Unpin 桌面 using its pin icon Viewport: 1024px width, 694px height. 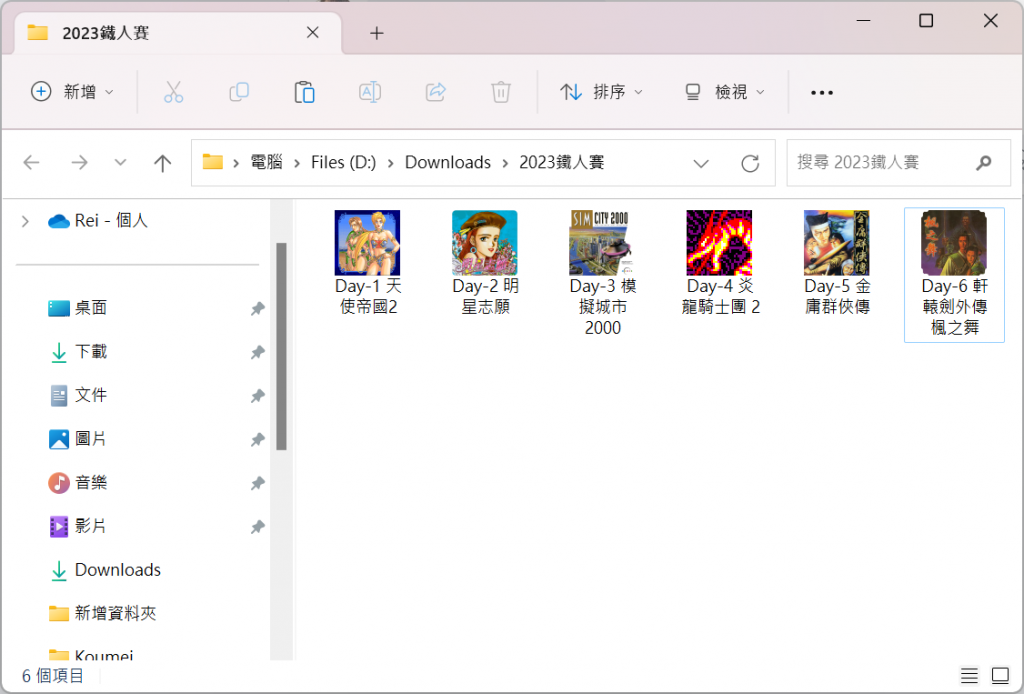258,308
